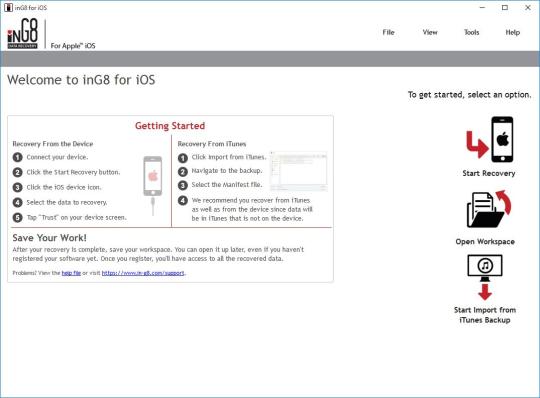
Task: Open the View menu
Action: point(430,32)
